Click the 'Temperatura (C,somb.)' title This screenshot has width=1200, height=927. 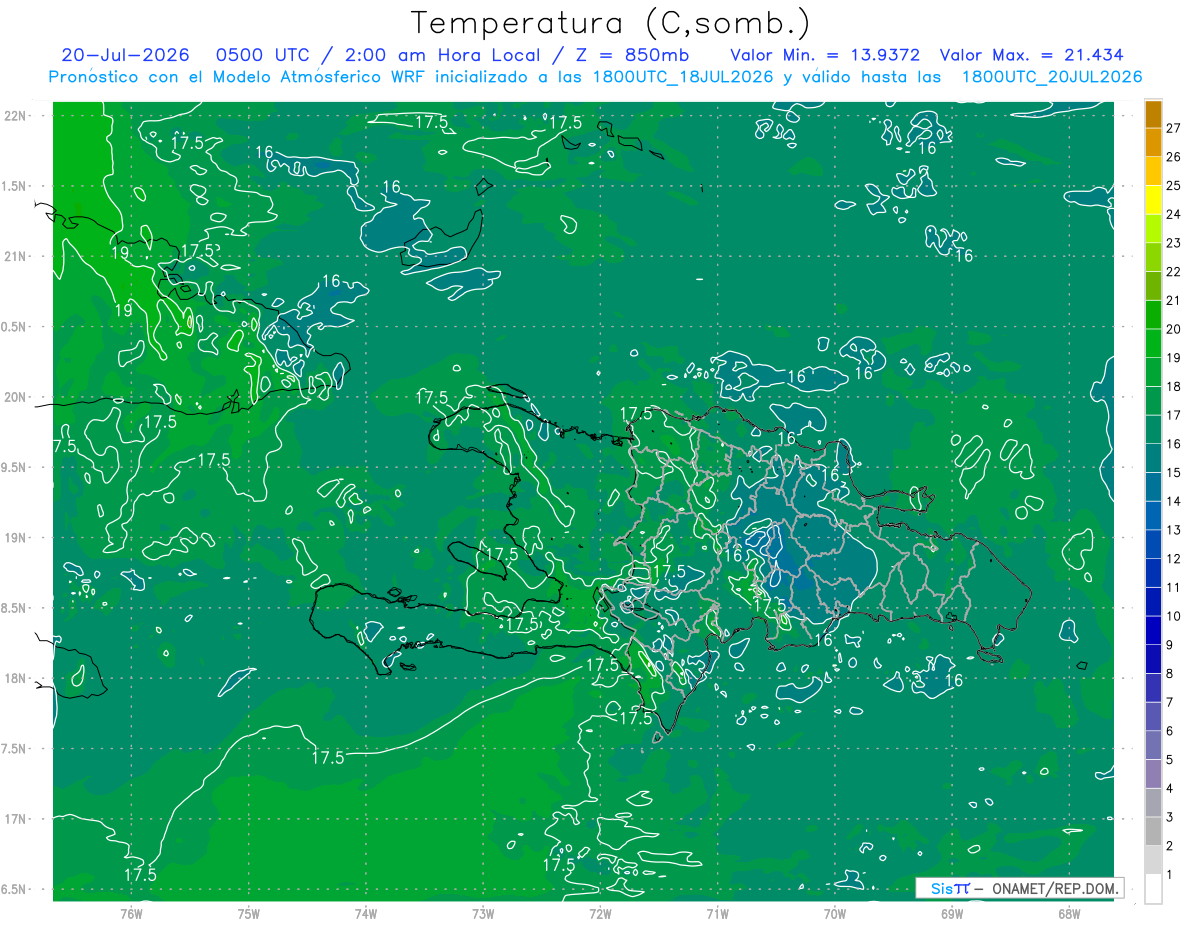(x=611, y=23)
